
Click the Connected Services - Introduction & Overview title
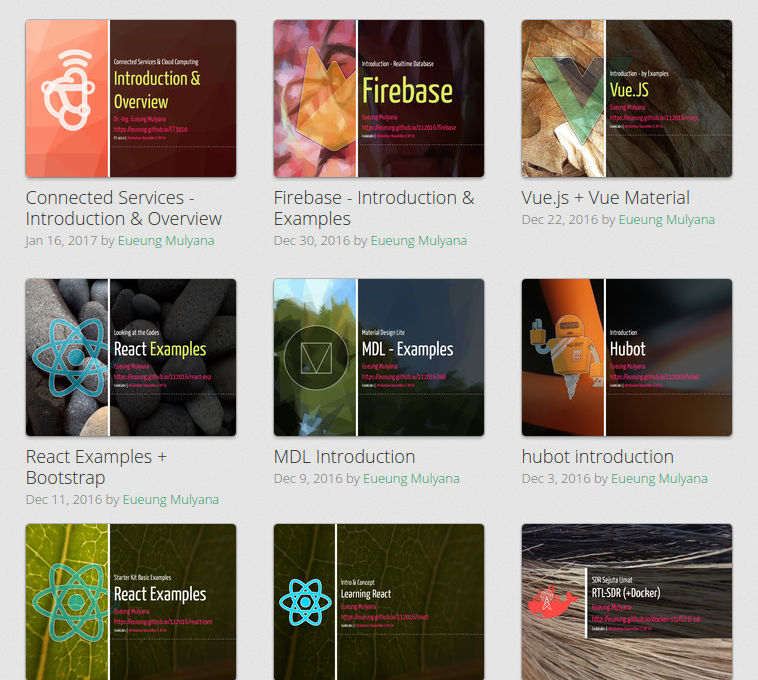(x=124, y=208)
